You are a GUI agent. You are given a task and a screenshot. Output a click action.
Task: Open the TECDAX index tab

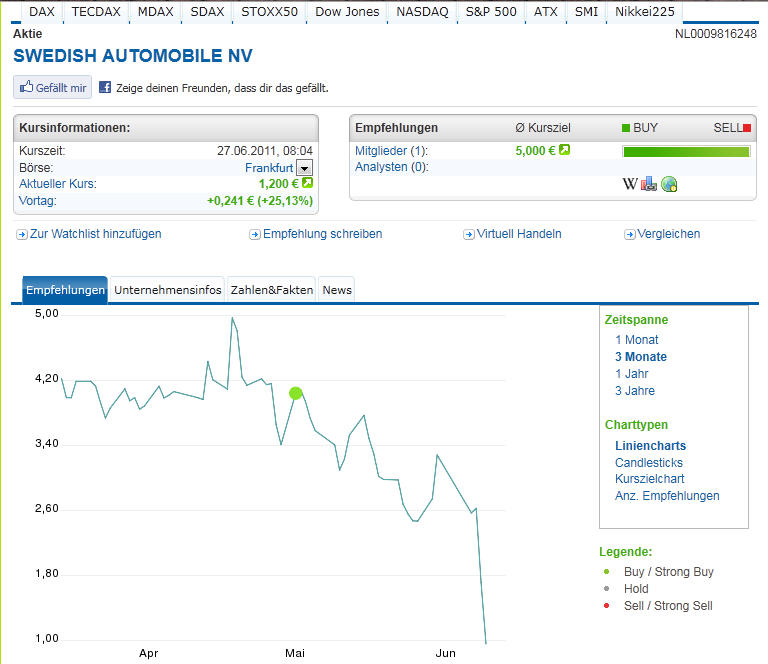(96, 12)
